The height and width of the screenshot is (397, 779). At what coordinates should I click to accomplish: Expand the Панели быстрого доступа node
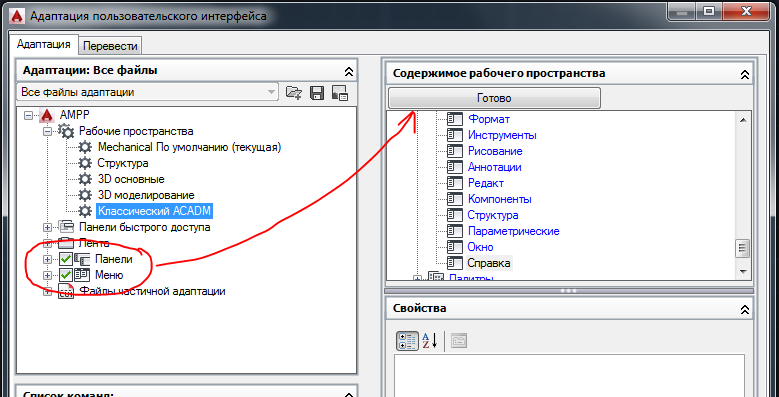click(x=48, y=227)
